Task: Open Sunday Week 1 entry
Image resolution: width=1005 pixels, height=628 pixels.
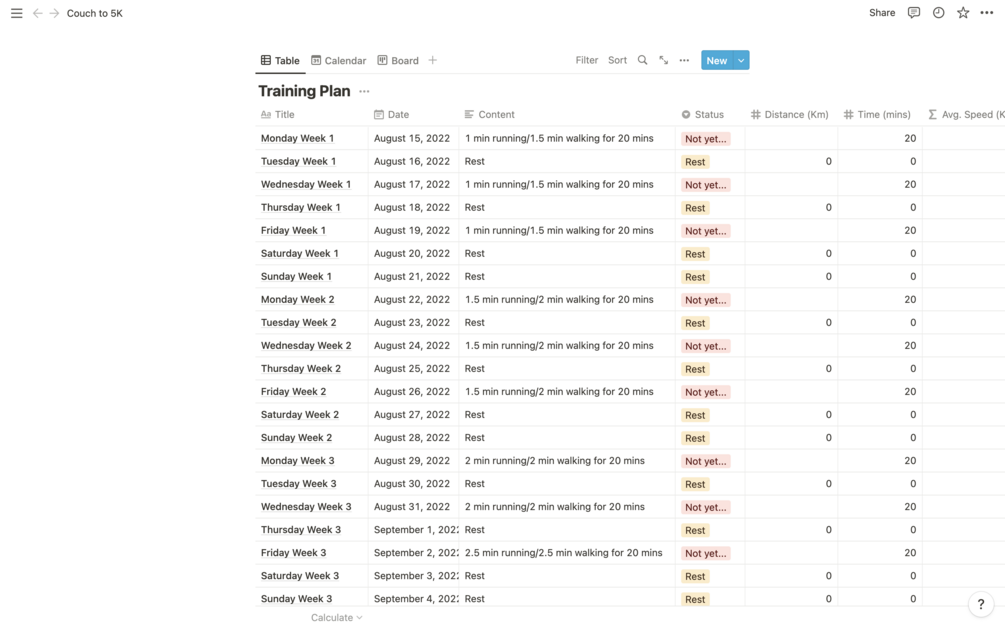Action: pos(296,277)
